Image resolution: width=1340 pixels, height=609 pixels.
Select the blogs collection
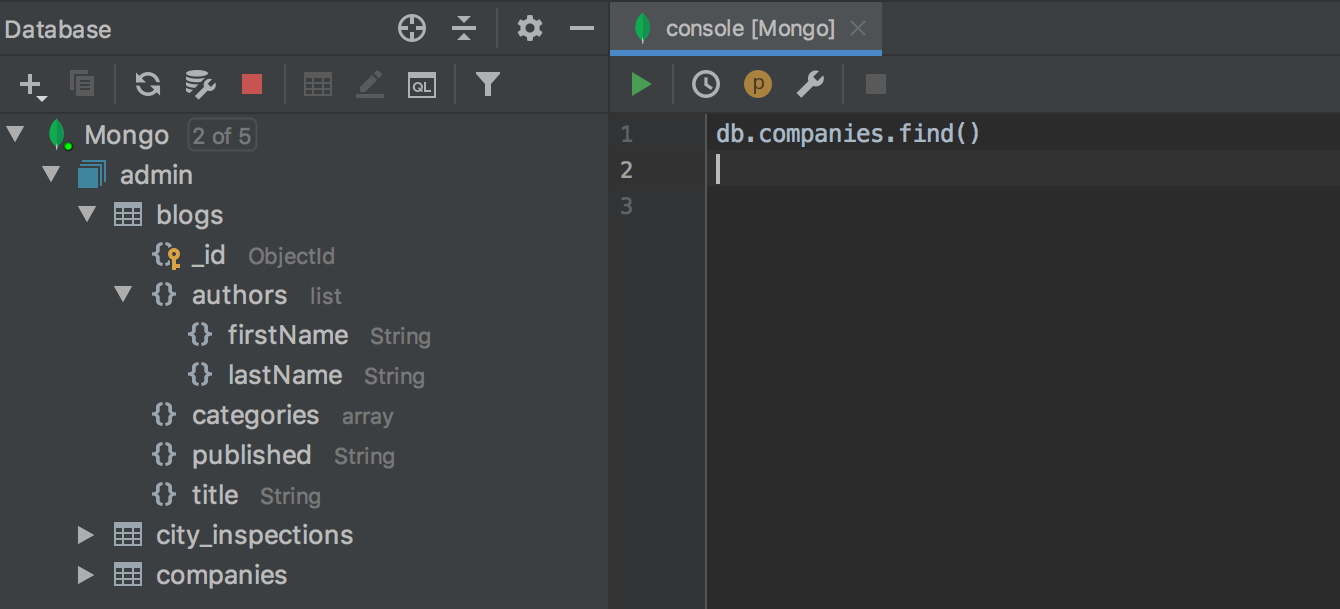point(189,214)
